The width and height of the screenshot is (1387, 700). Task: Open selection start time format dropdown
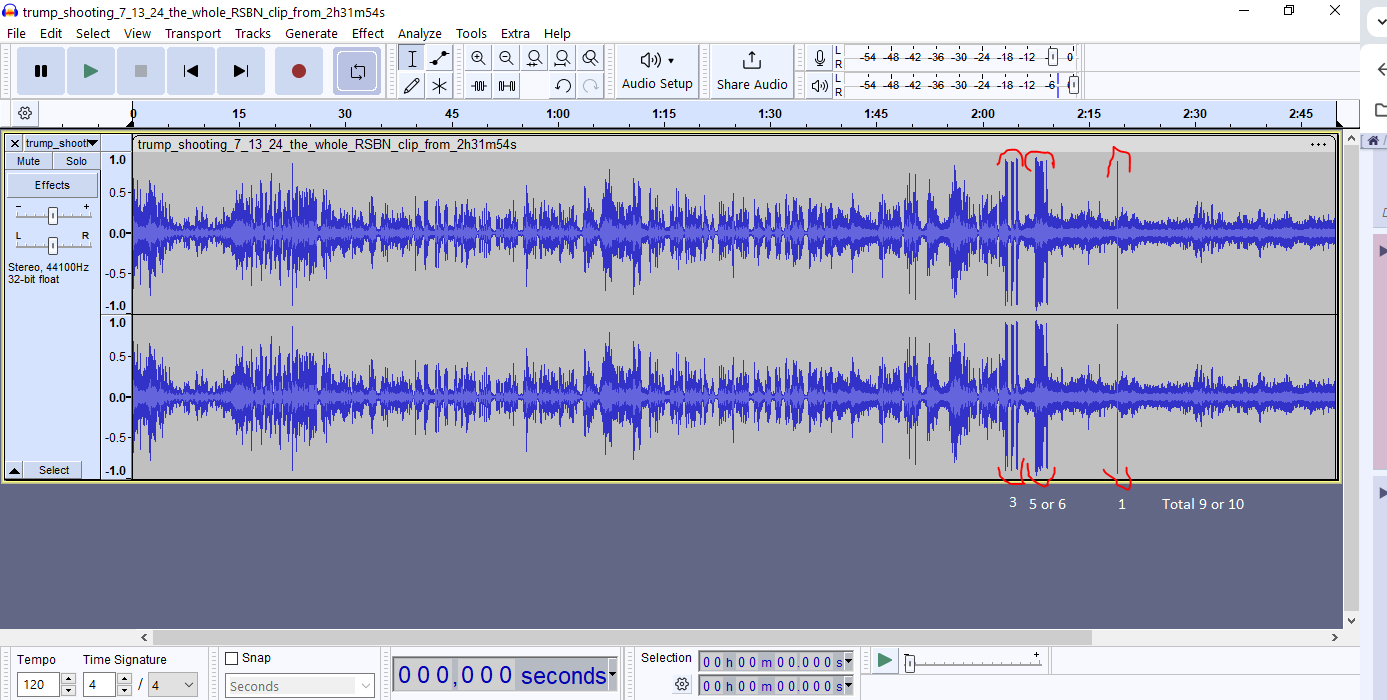(849, 661)
